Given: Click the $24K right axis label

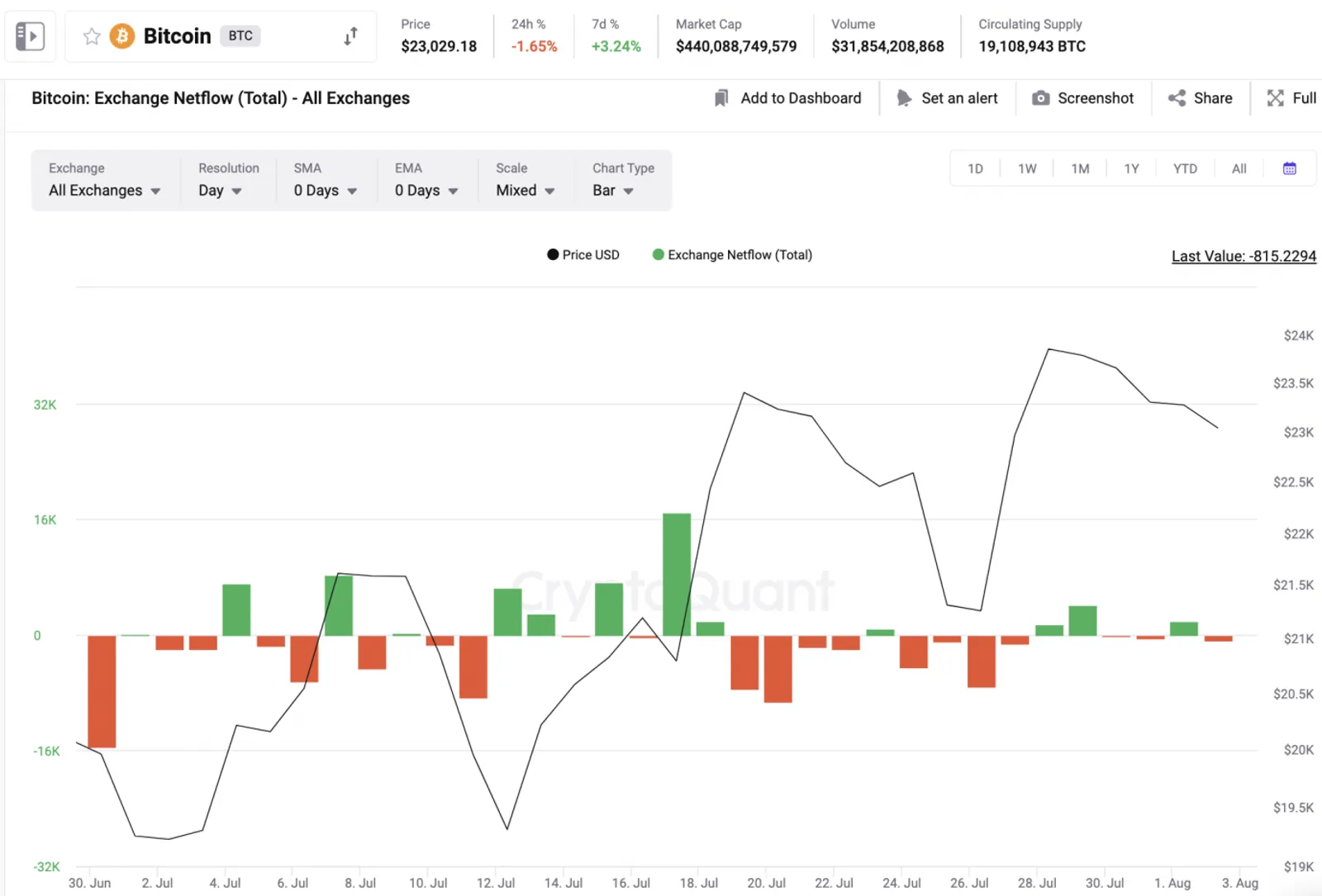Looking at the screenshot, I should (x=1298, y=335).
